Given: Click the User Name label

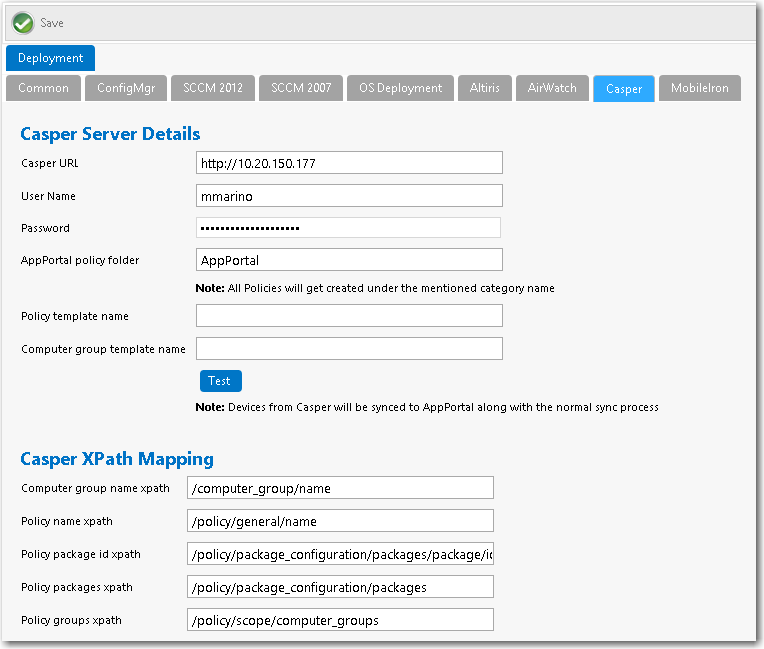Looking at the screenshot, I should click(48, 196).
